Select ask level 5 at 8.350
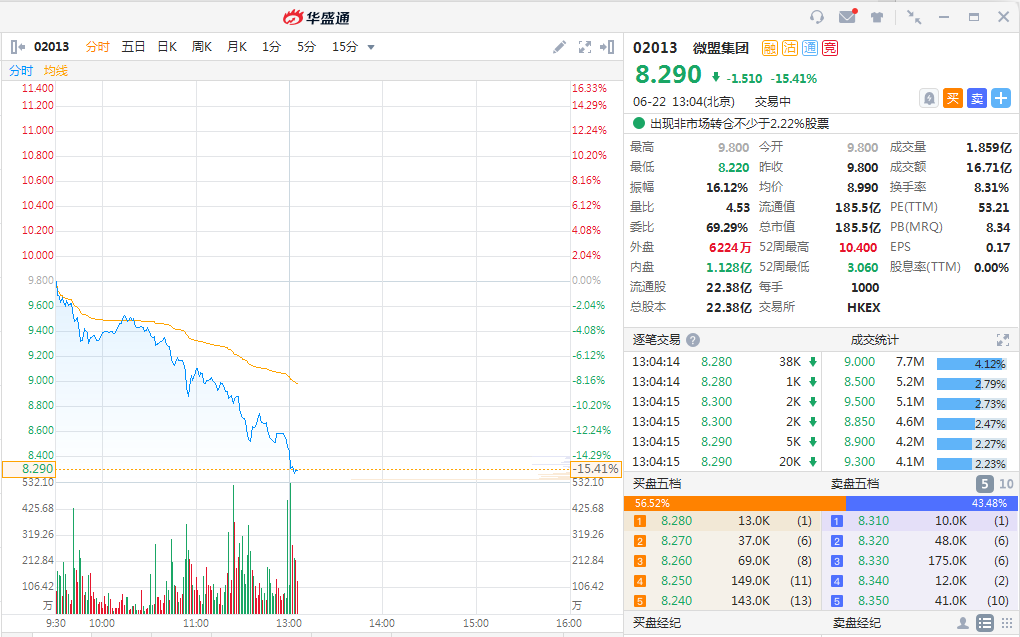The image size is (1020, 637). [x=920, y=601]
